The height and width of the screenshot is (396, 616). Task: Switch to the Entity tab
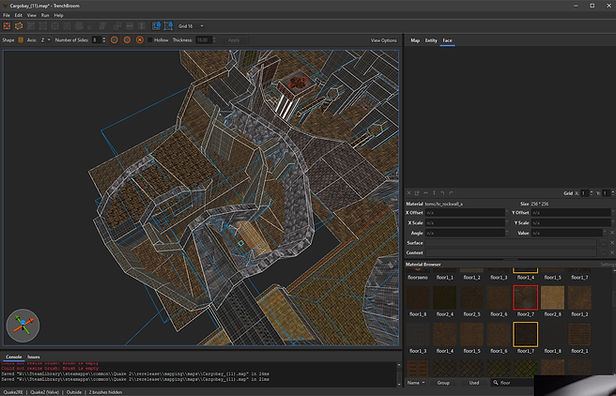pos(431,40)
